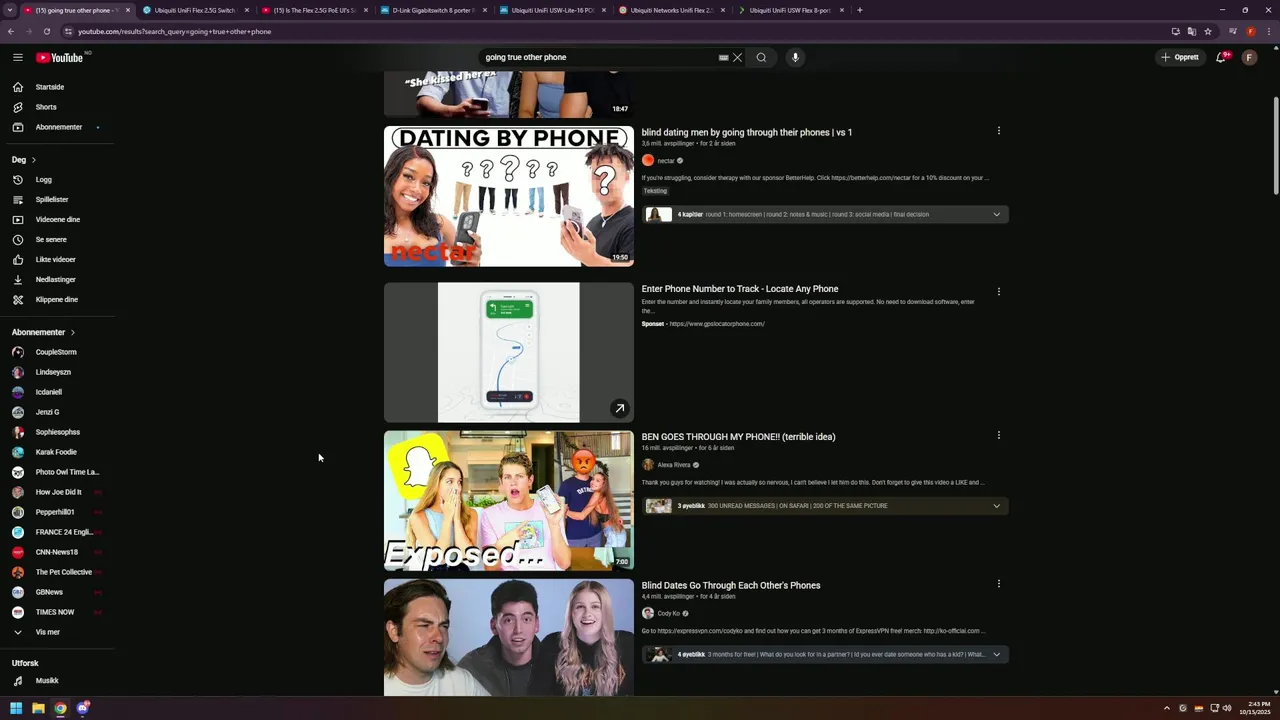Image resolution: width=1280 pixels, height=720 pixels.
Task: Switch to Ubiquiti UniFi USW Flex 8-port tab
Action: pos(789,10)
